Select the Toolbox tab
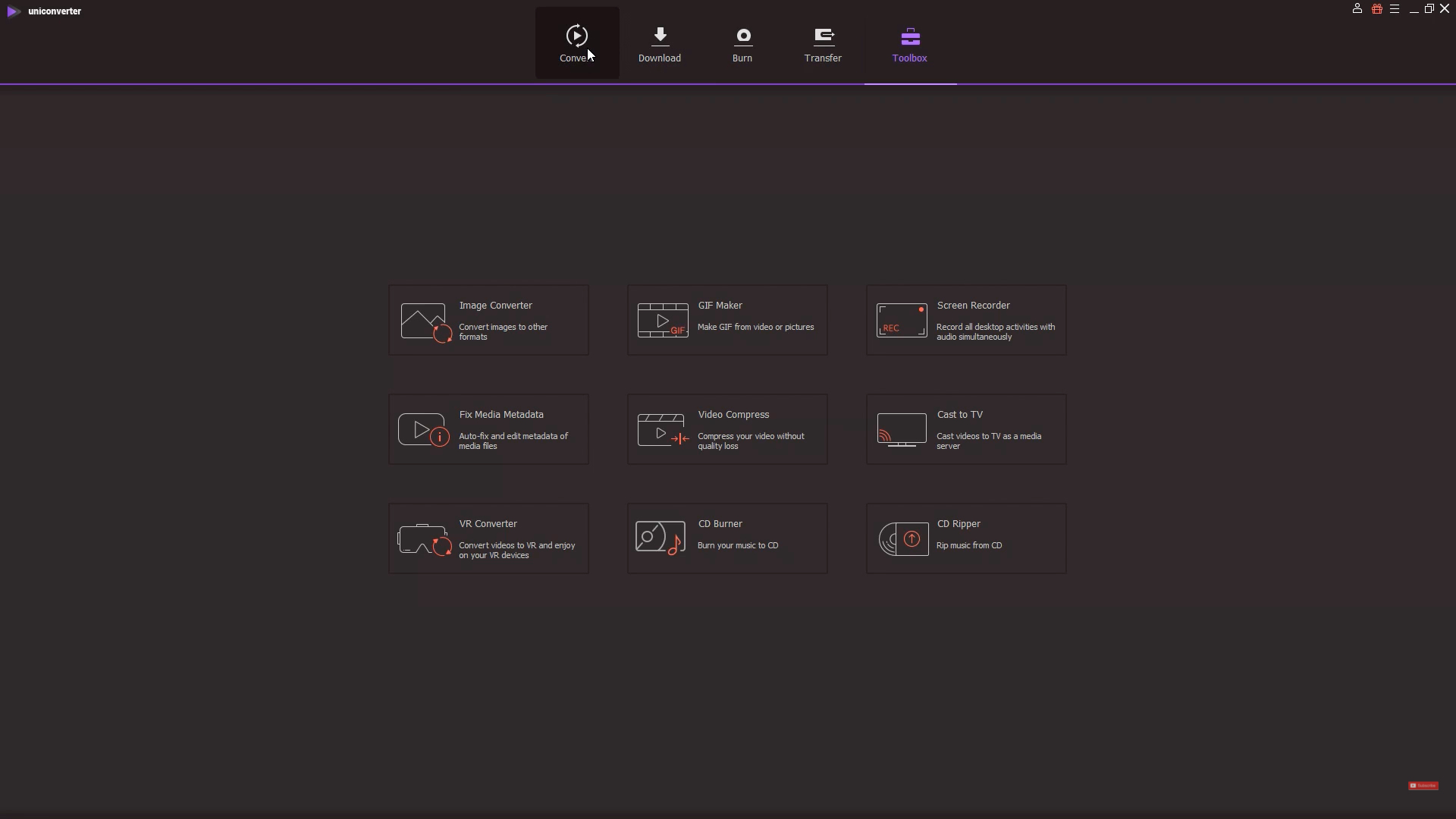Viewport: 1456px width, 819px height. coord(910,43)
